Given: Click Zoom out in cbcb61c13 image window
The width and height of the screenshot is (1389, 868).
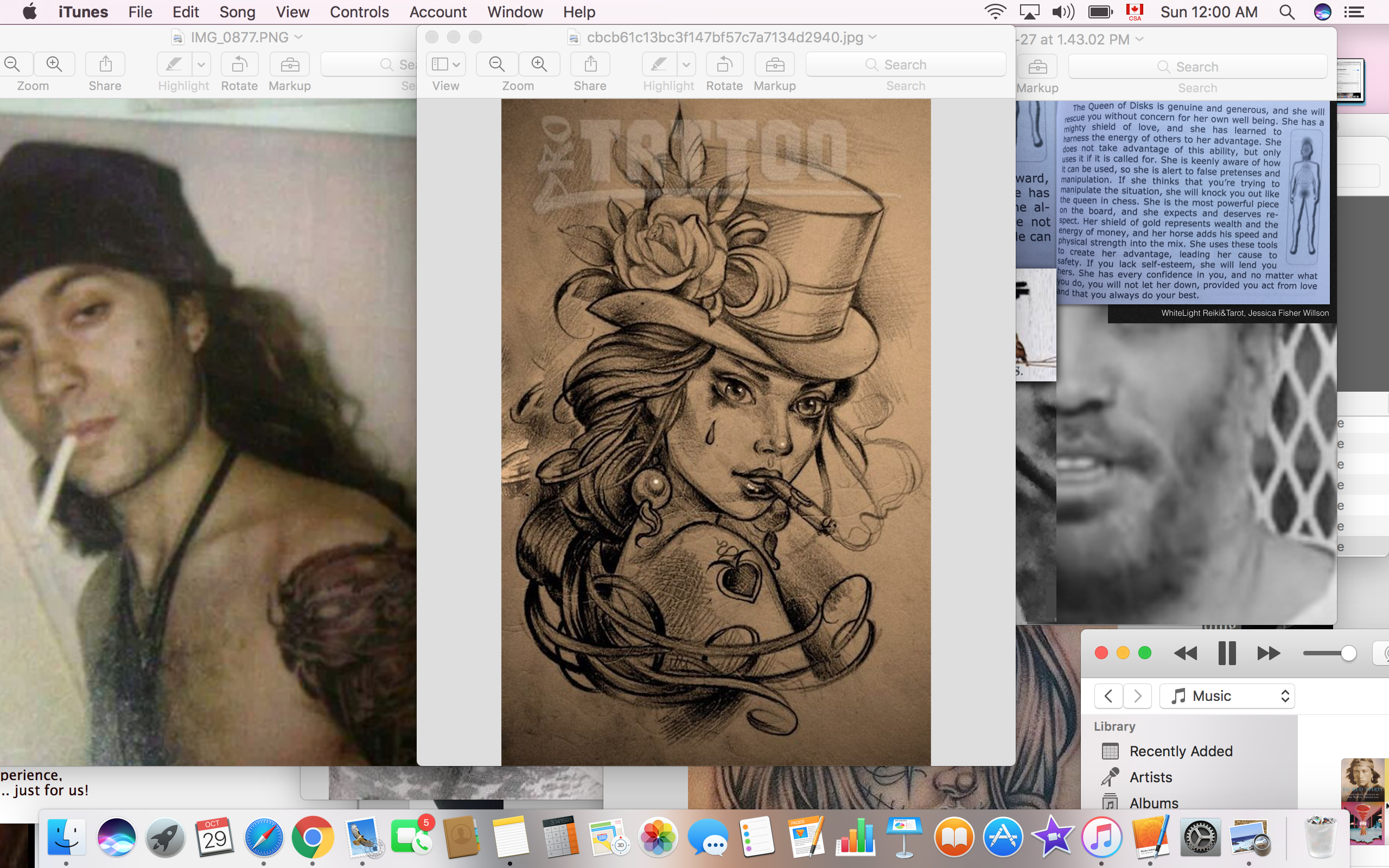Looking at the screenshot, I should click(x=496, y=65).
